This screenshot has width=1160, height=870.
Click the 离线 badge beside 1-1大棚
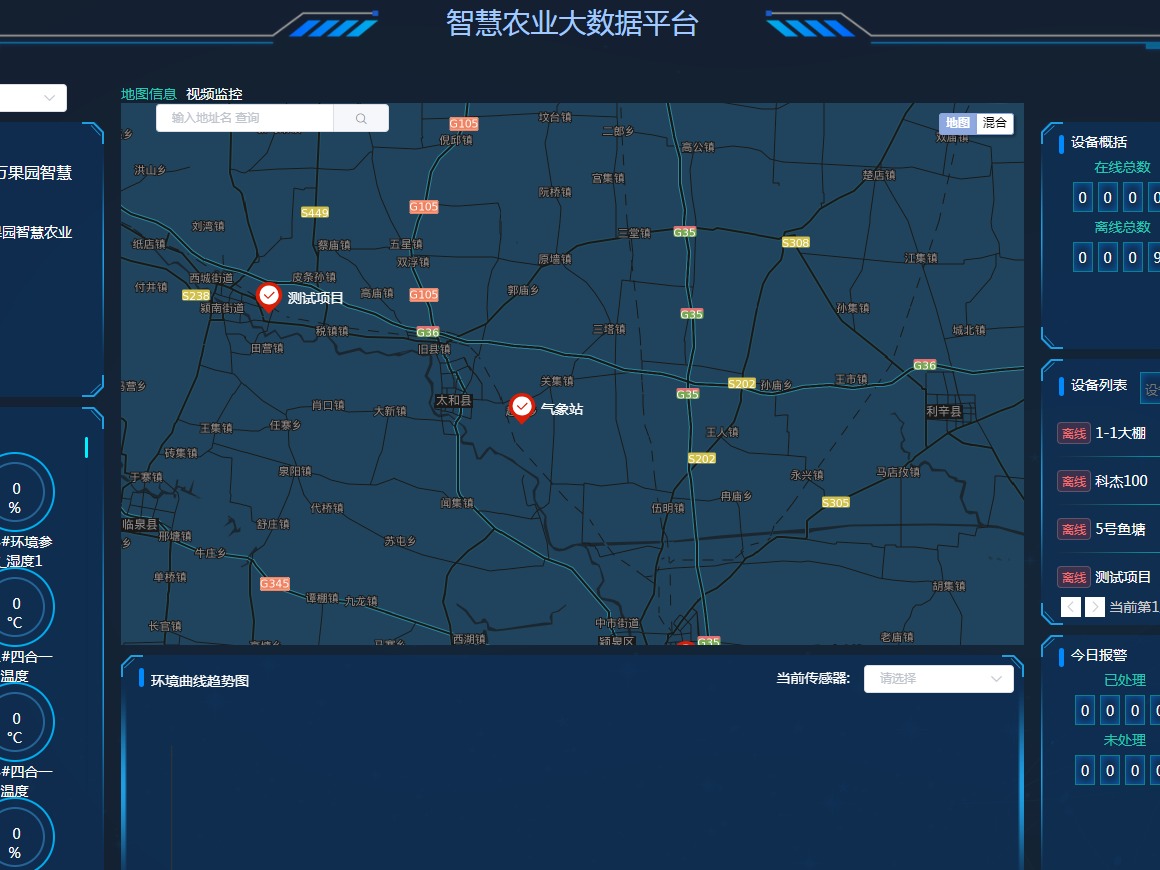(x=1074, y=433)
